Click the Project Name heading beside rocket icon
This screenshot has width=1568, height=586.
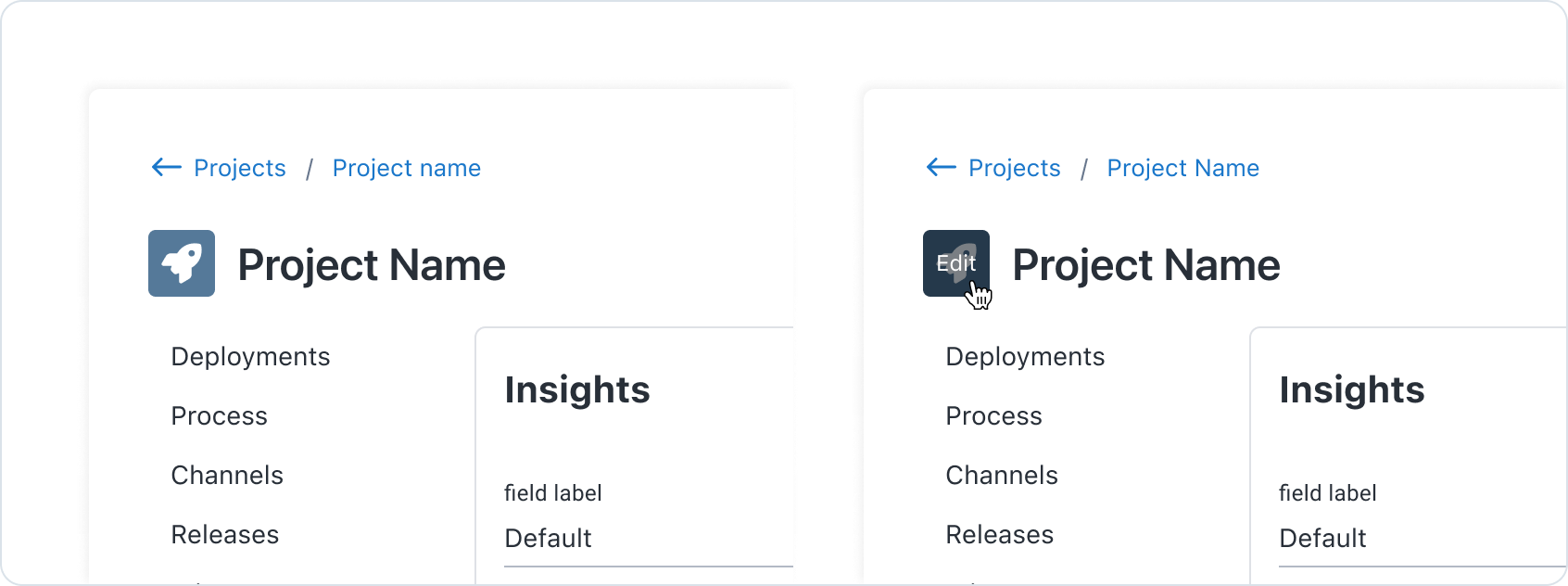(372, 265)
